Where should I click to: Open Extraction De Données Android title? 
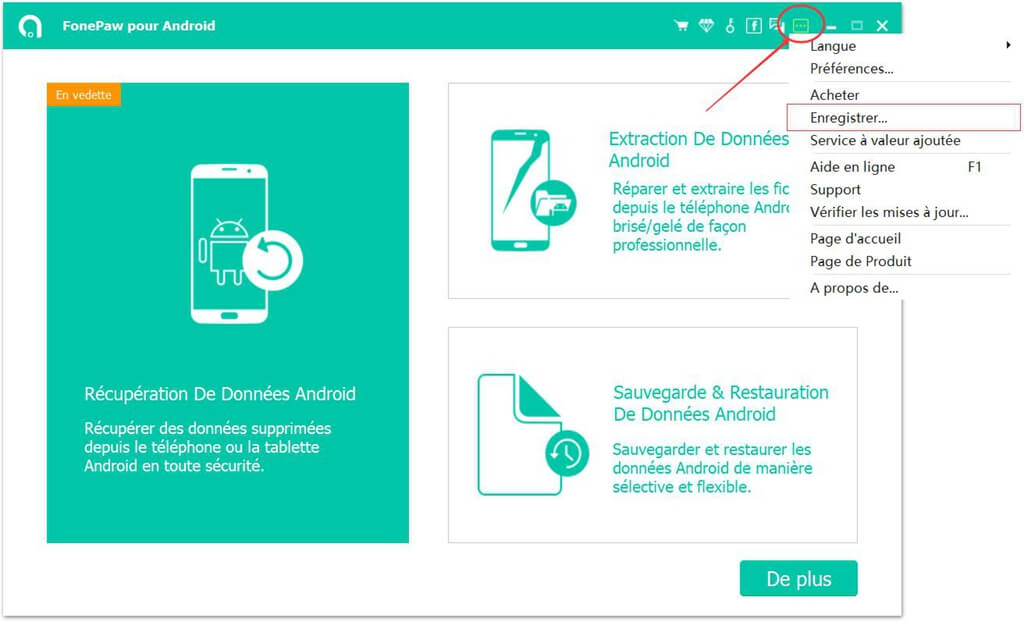pyautogui.click(x=698, y=150)
